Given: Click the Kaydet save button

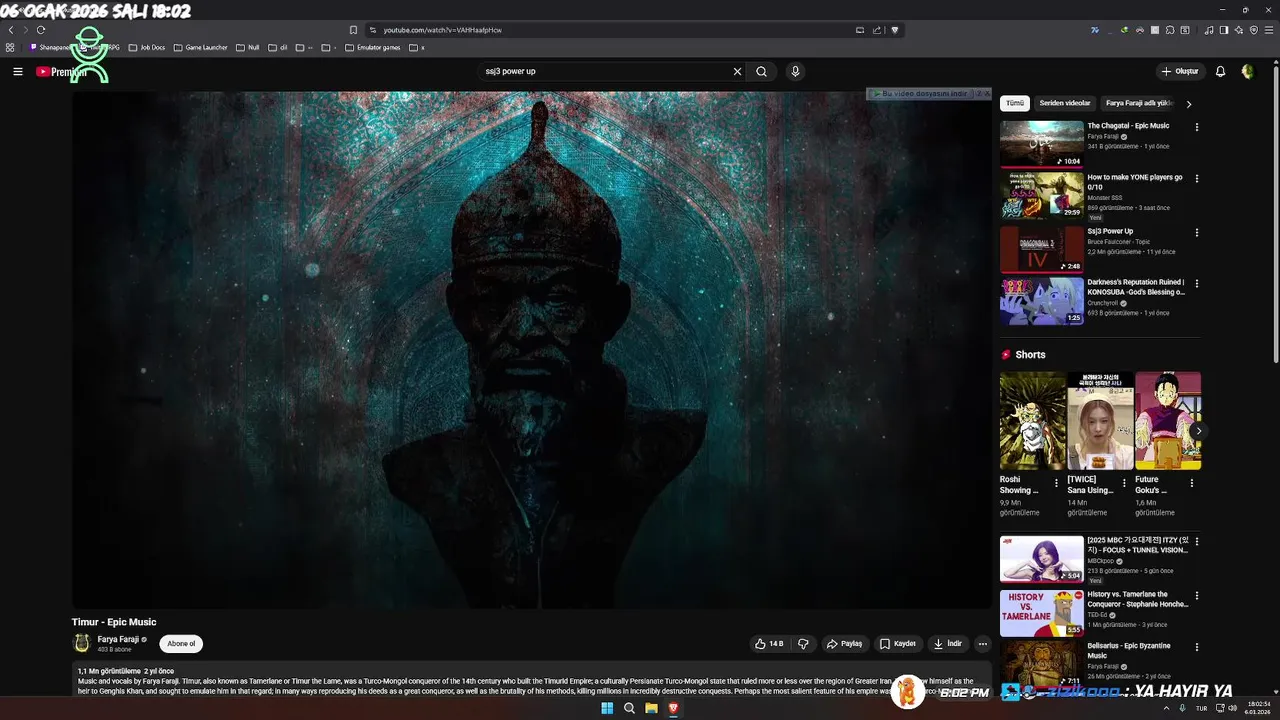Looking at the screenshot, I should 898,644.
